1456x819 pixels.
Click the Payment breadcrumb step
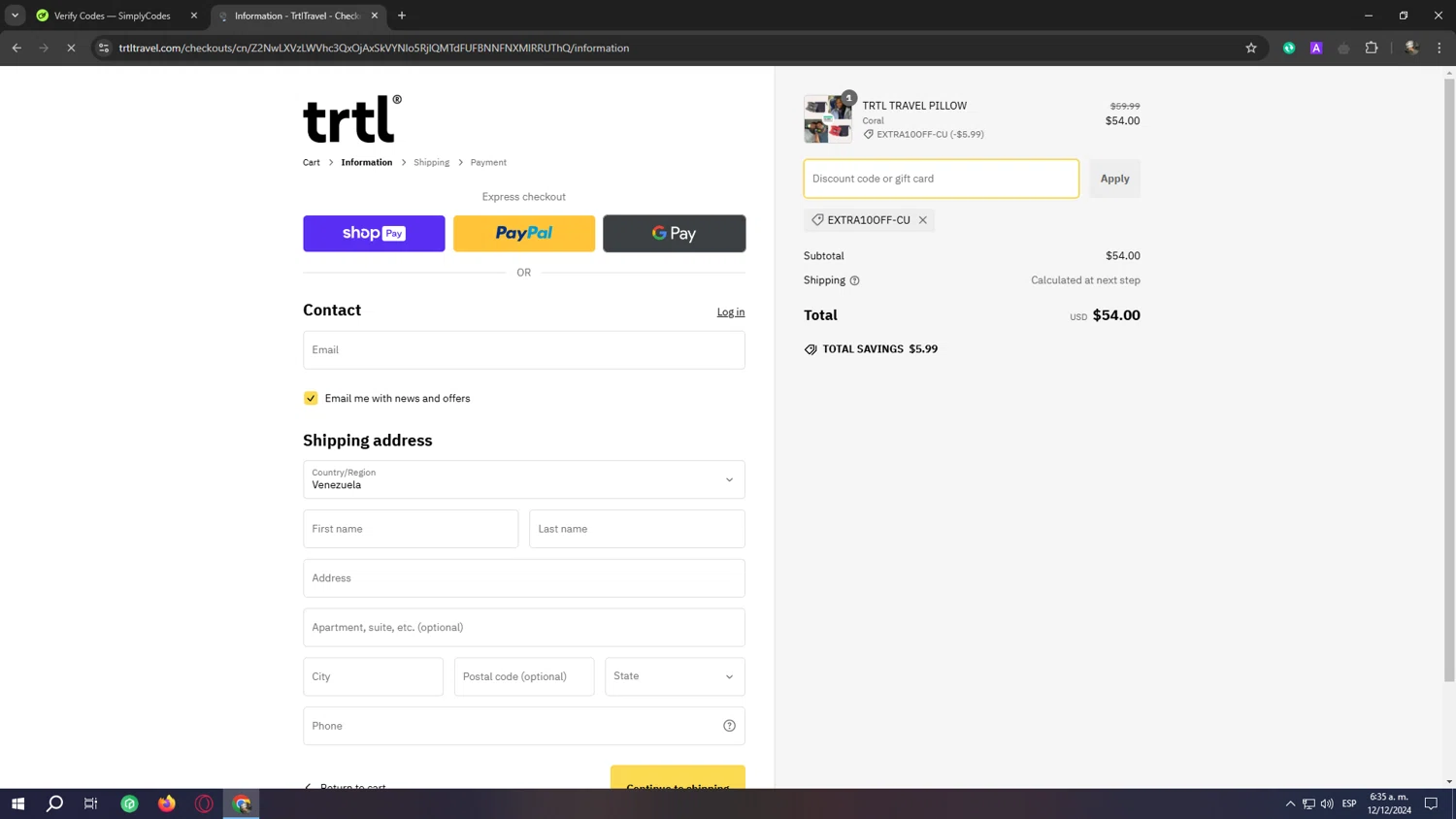(x=488, y=162)
